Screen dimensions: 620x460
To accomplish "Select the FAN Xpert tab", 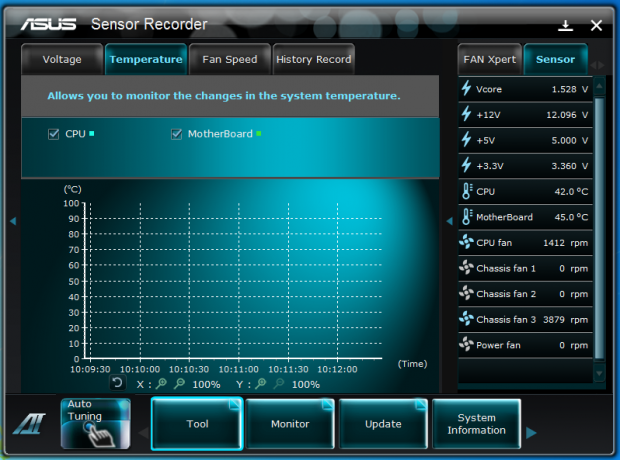I will 489,60.
